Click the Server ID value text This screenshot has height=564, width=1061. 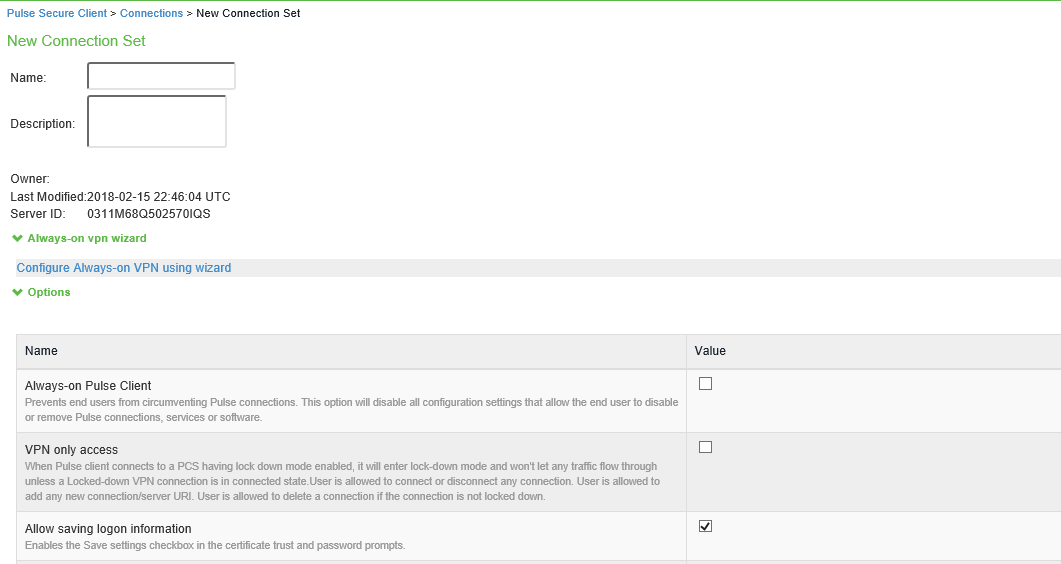[149, 214]
